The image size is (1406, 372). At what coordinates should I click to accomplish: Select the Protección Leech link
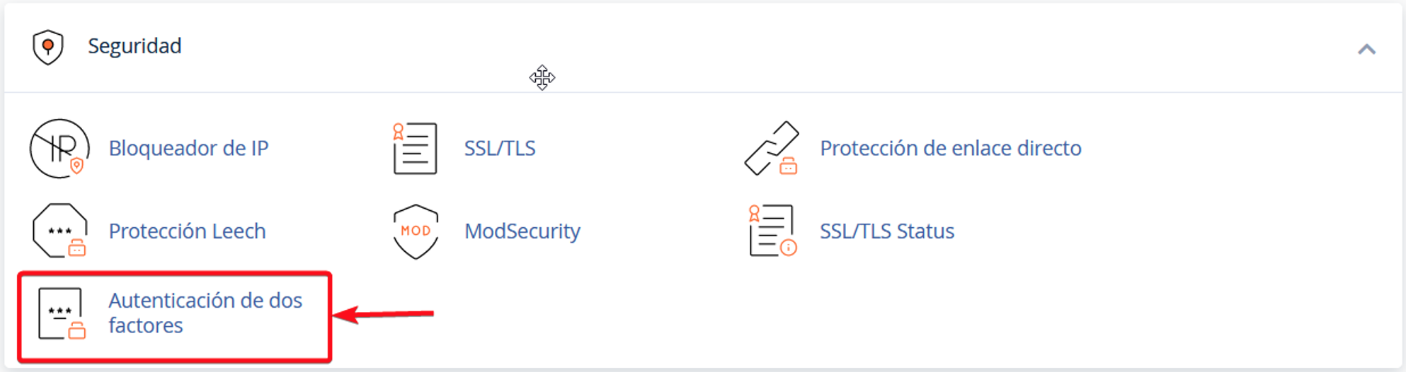coord(187,232)
